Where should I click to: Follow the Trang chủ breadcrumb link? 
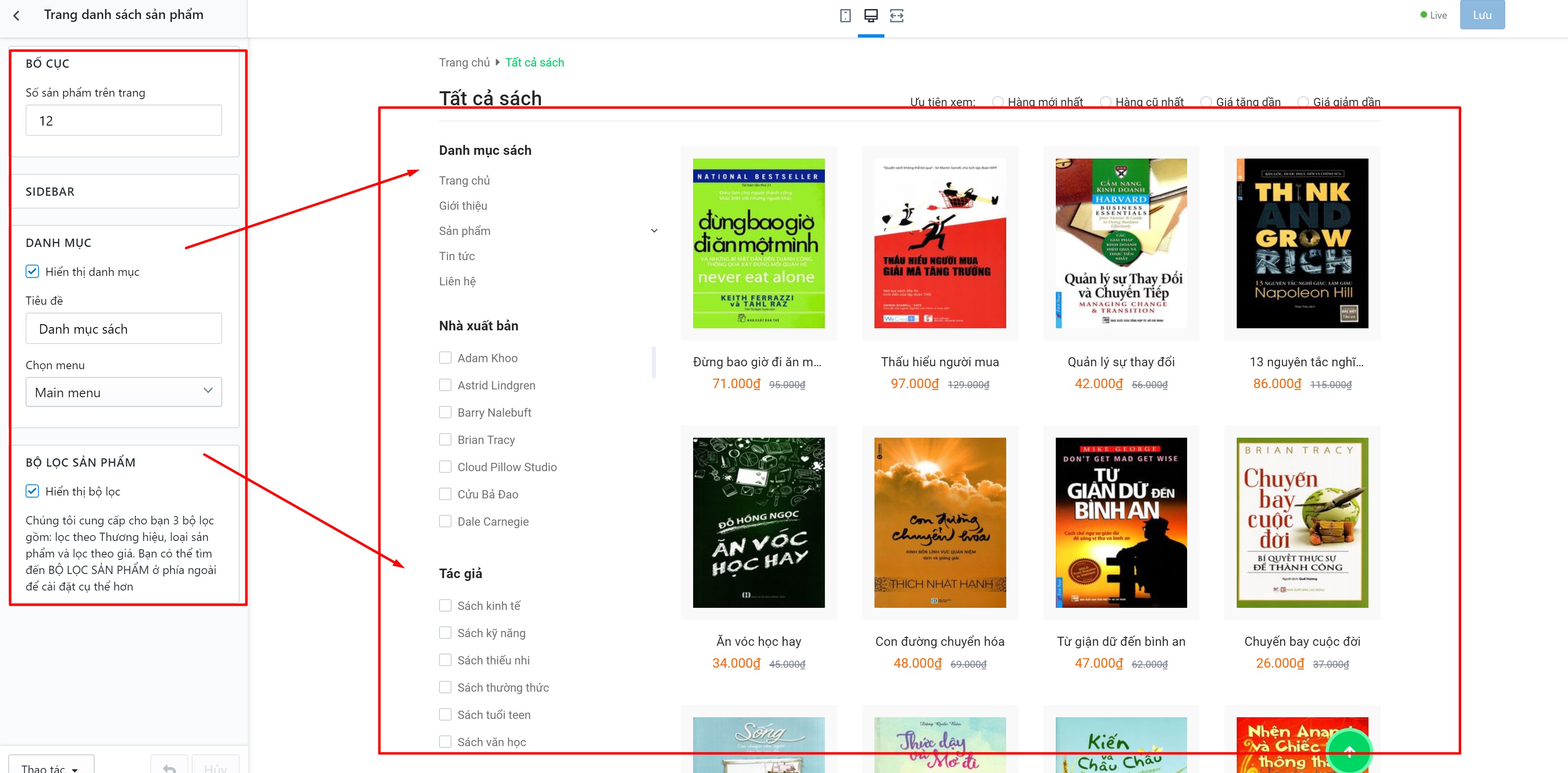pos(464,62)
